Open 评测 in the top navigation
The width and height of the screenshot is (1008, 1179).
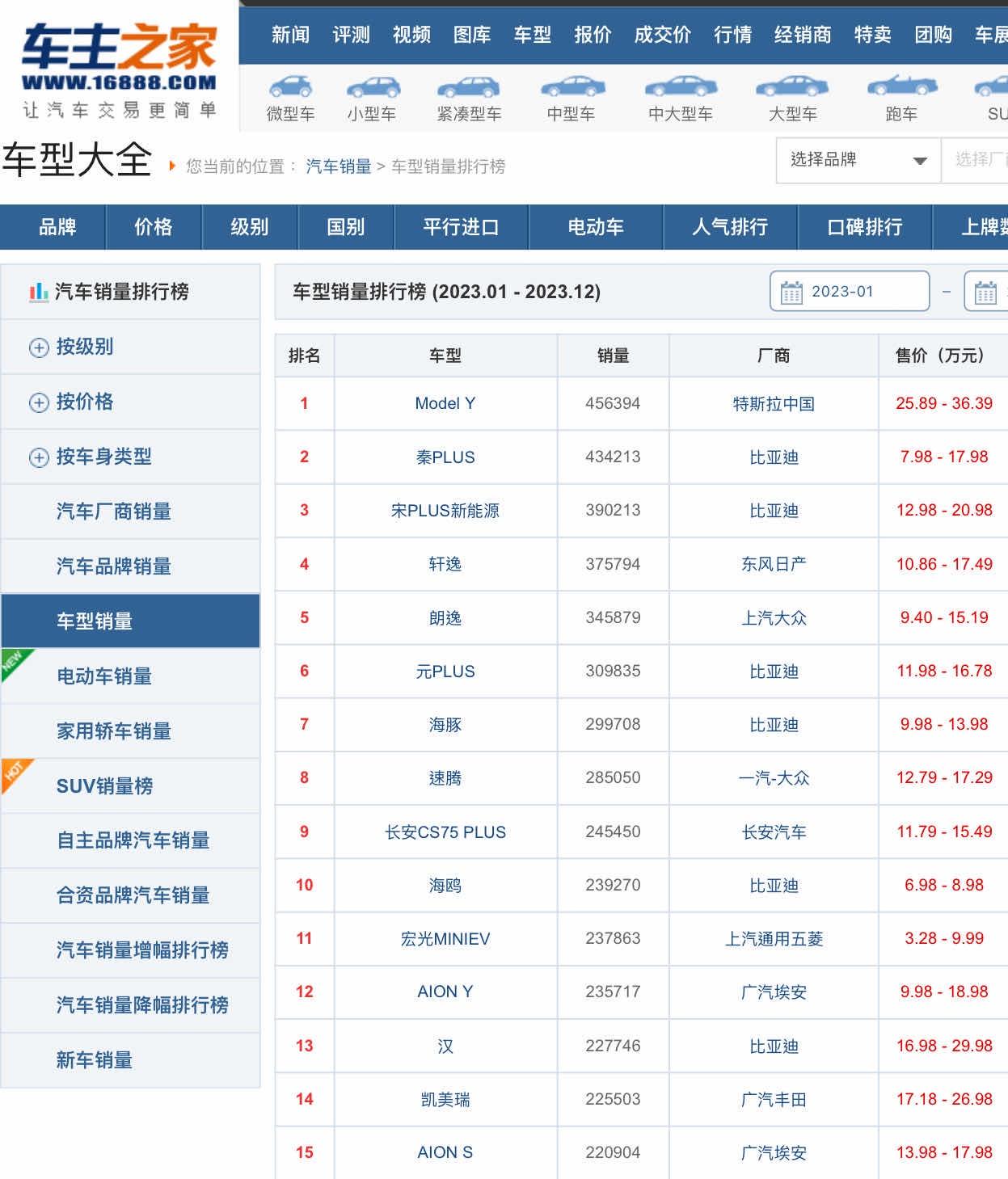click(x=351, y=35)
